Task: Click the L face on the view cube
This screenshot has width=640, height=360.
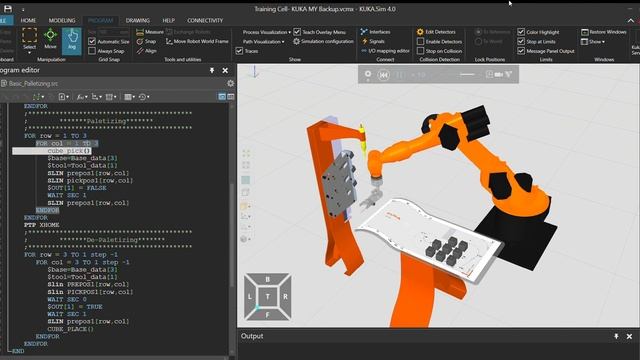Action: click(x=250, y=297)
